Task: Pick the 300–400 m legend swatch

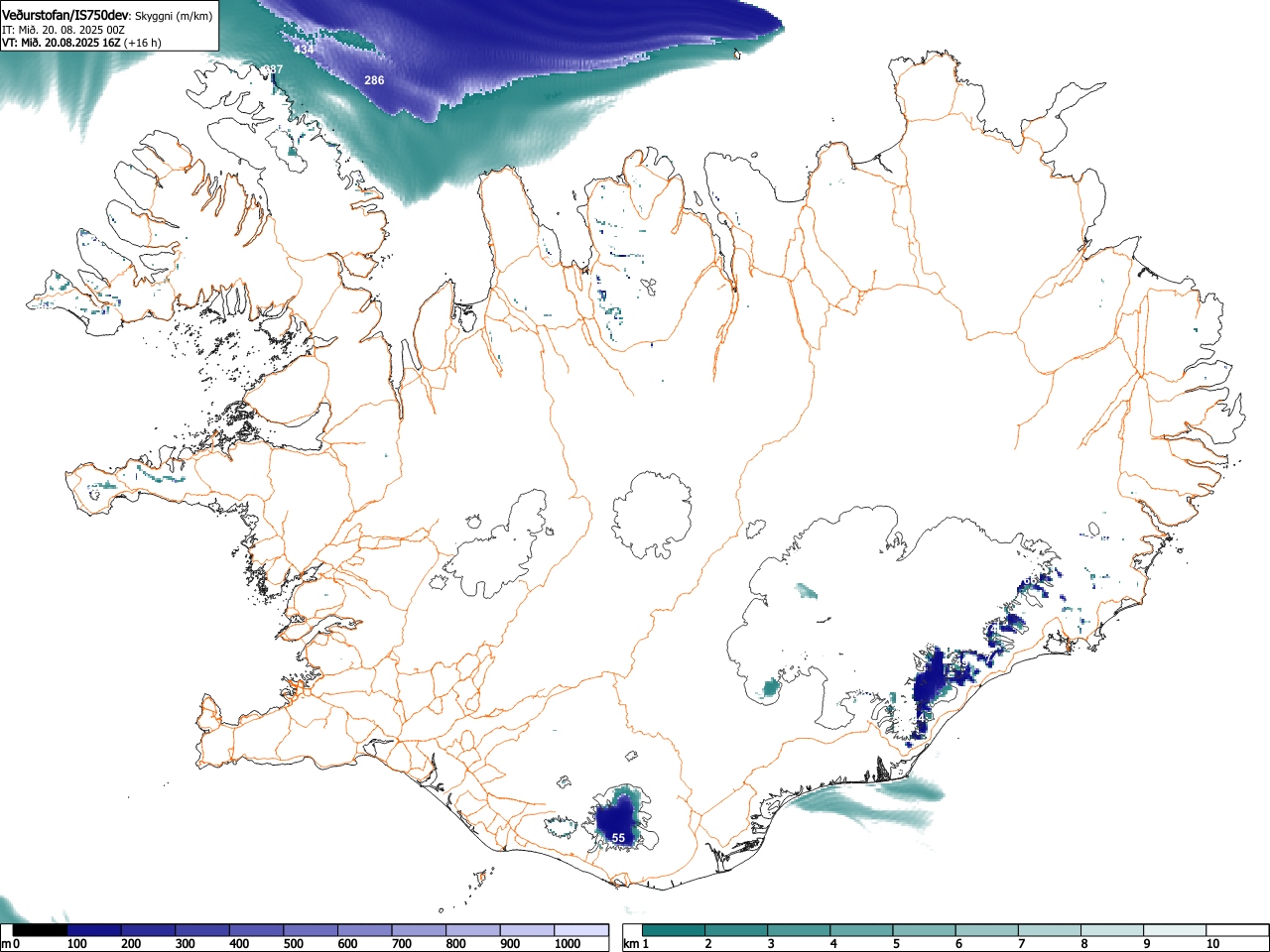Action: tap(202, 930)
